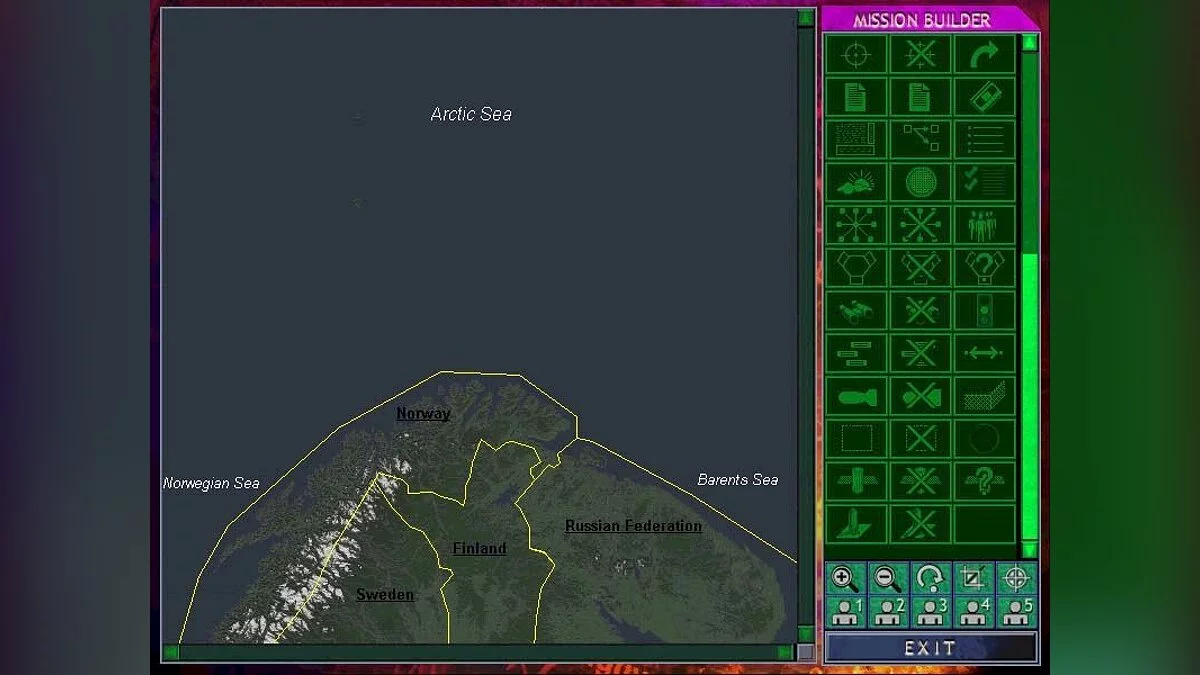Select the crossed-out dashed rectangle icon
This screenshot has height=675, width=1200.
point(920,438)
